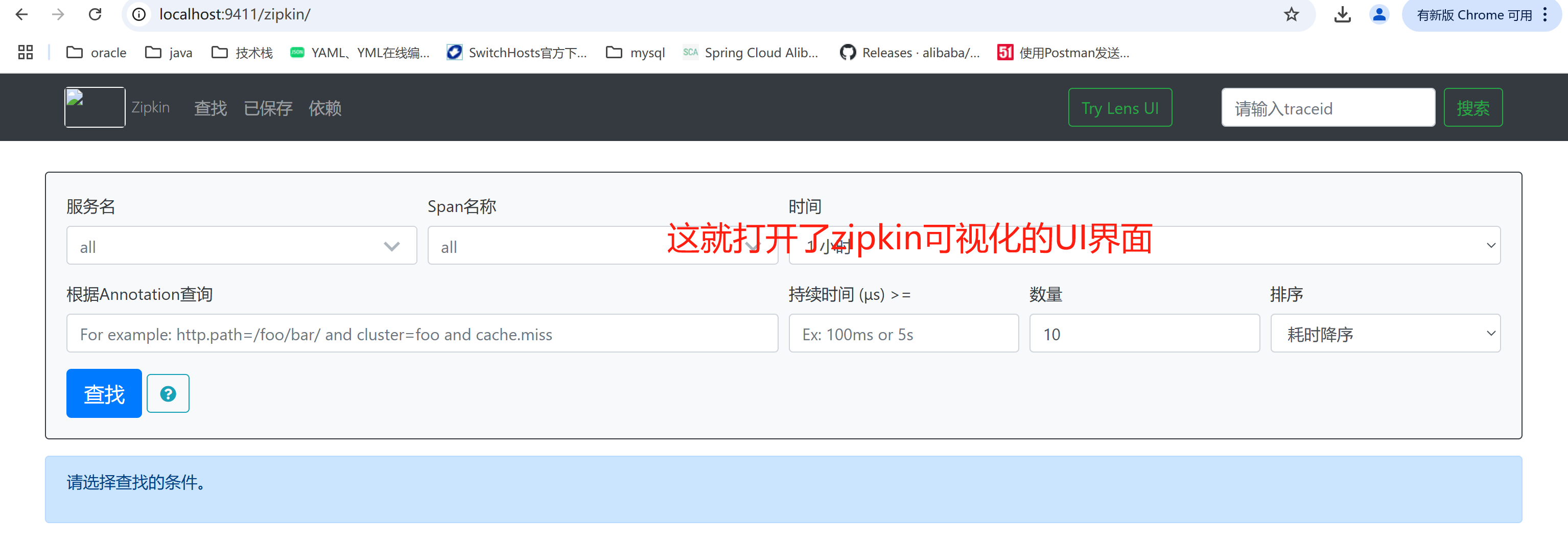Open the apps grid icon
Image resolution: width=1568 pixels, height=540 pixels.
(25, 52)
